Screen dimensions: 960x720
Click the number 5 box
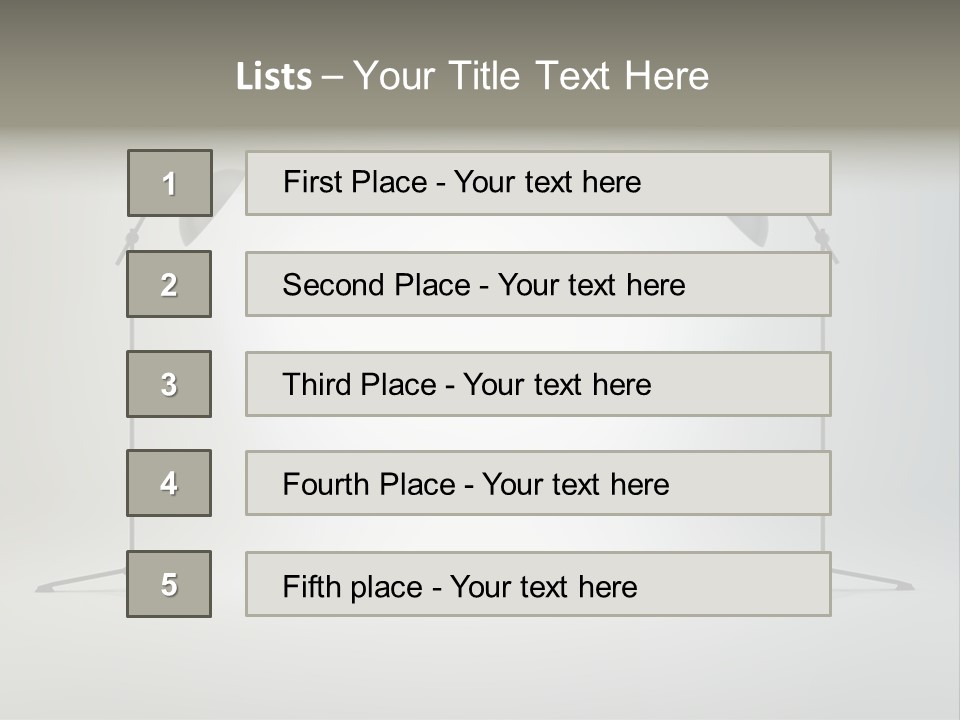[169, 584]
